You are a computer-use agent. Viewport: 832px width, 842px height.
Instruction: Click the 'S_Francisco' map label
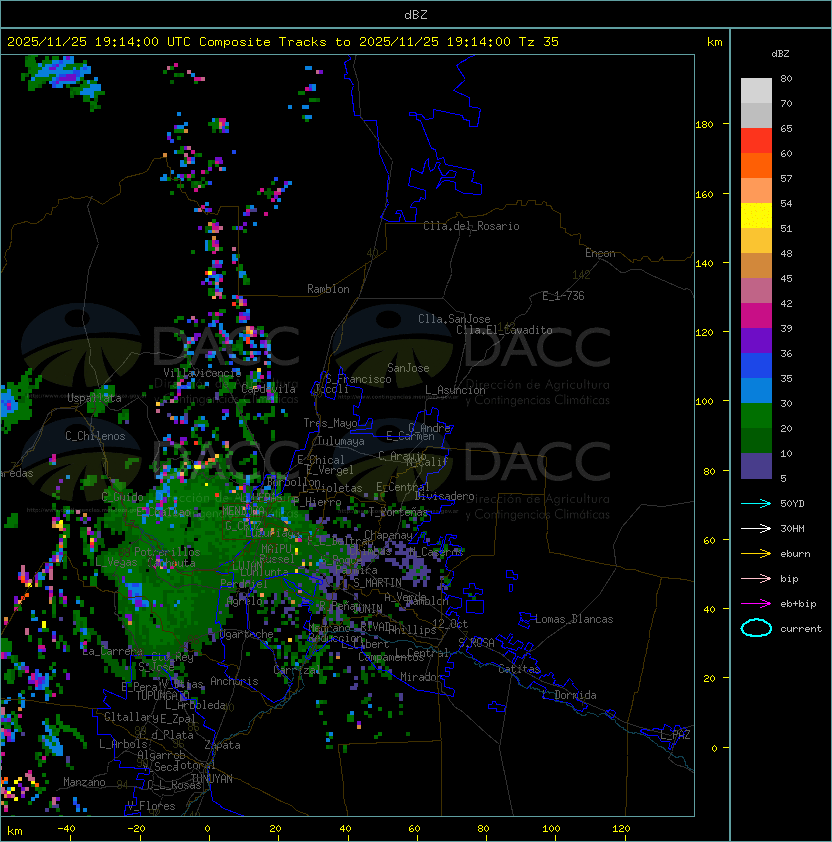coord(358,379)
